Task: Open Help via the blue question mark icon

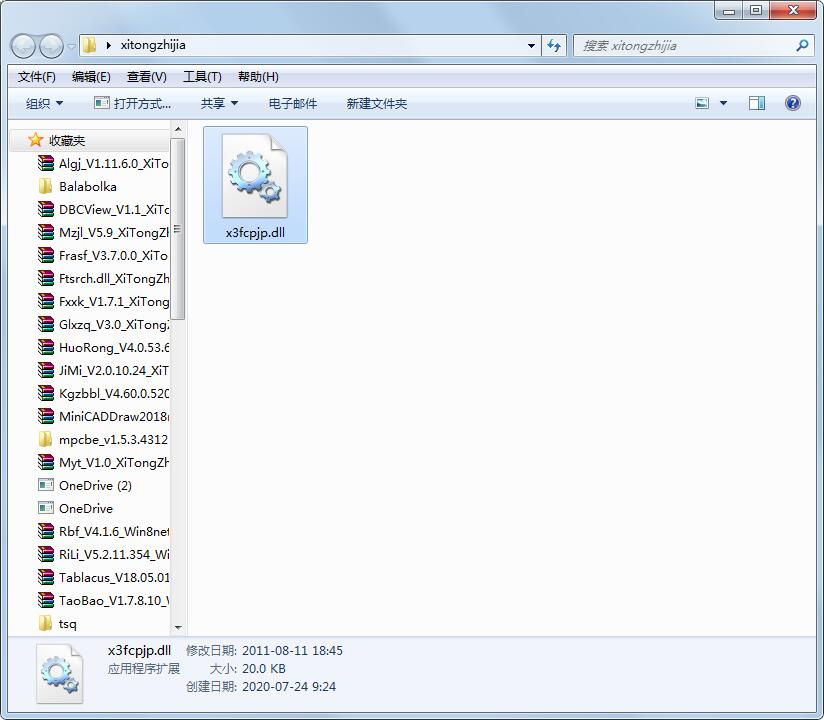Action: click(x=793, y=102)
